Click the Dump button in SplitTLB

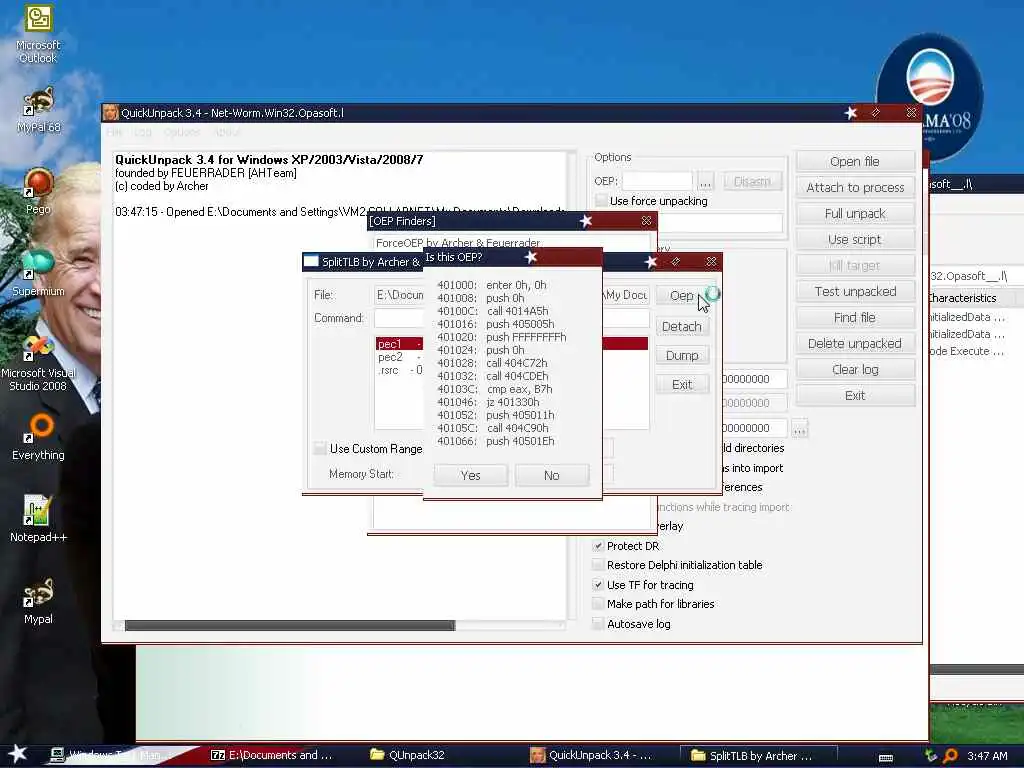pyautogui.click(x=682, y=355)
